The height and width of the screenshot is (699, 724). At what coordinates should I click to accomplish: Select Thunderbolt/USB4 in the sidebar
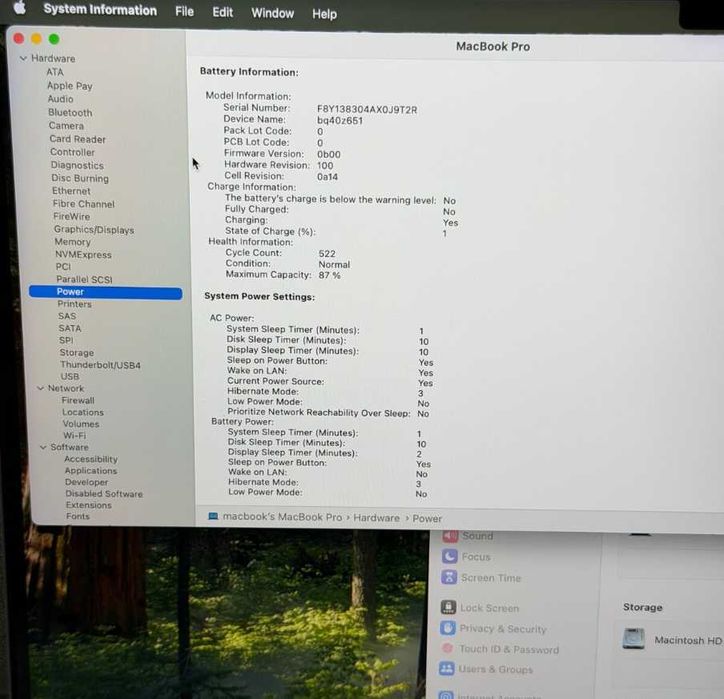click(100, 365)
